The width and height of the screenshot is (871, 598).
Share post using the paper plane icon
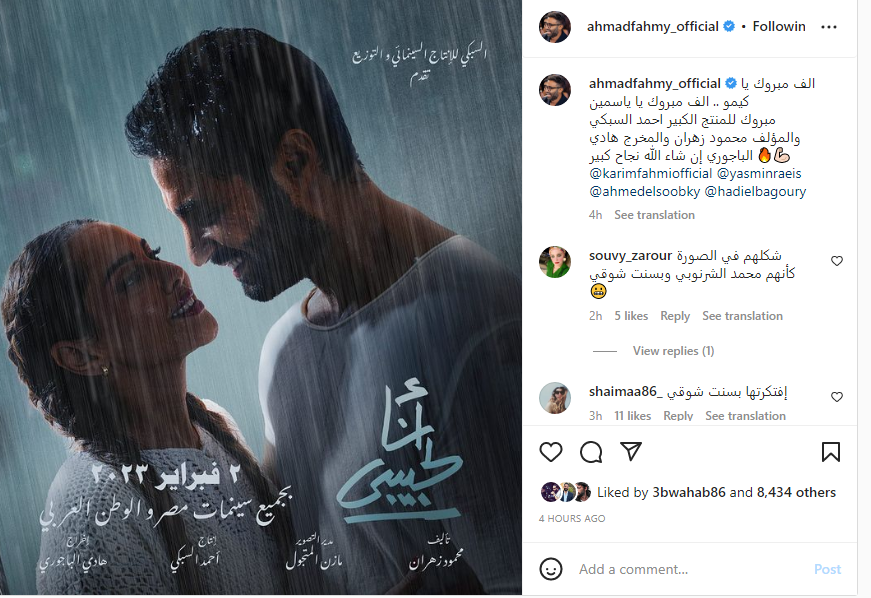click(x=631, y=451)
